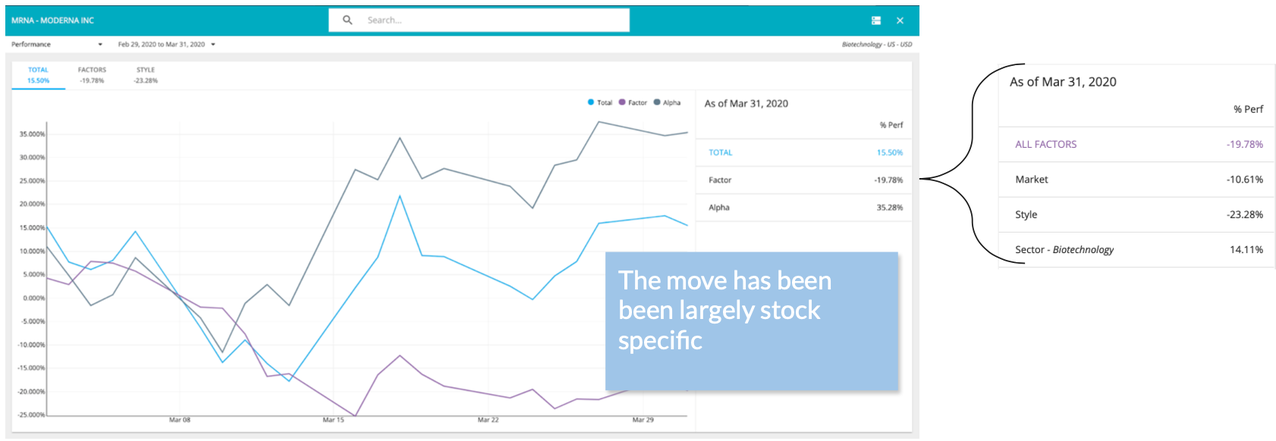This screenshot has width=1276, height=441.
Task: Click the blue stock-specific annotation box
Action: [x=751, y=320]
